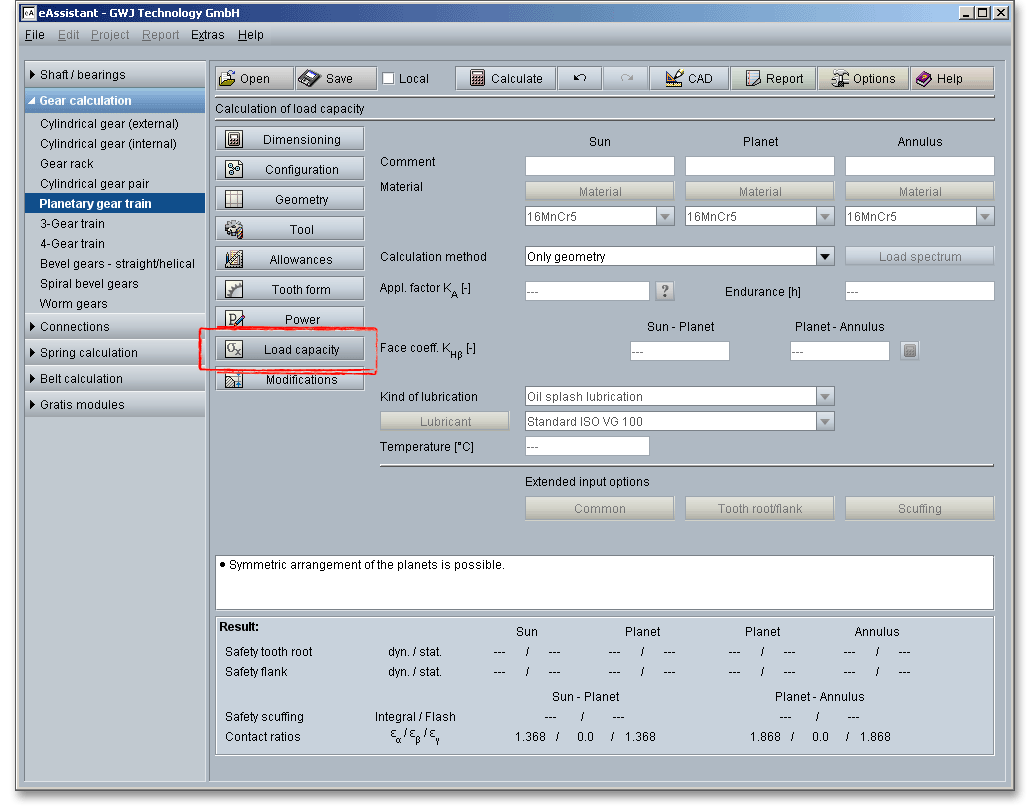Screen dimensions: 1030x806
Task: Select Worm gears in the sidebar
Action: click(74, 304)
